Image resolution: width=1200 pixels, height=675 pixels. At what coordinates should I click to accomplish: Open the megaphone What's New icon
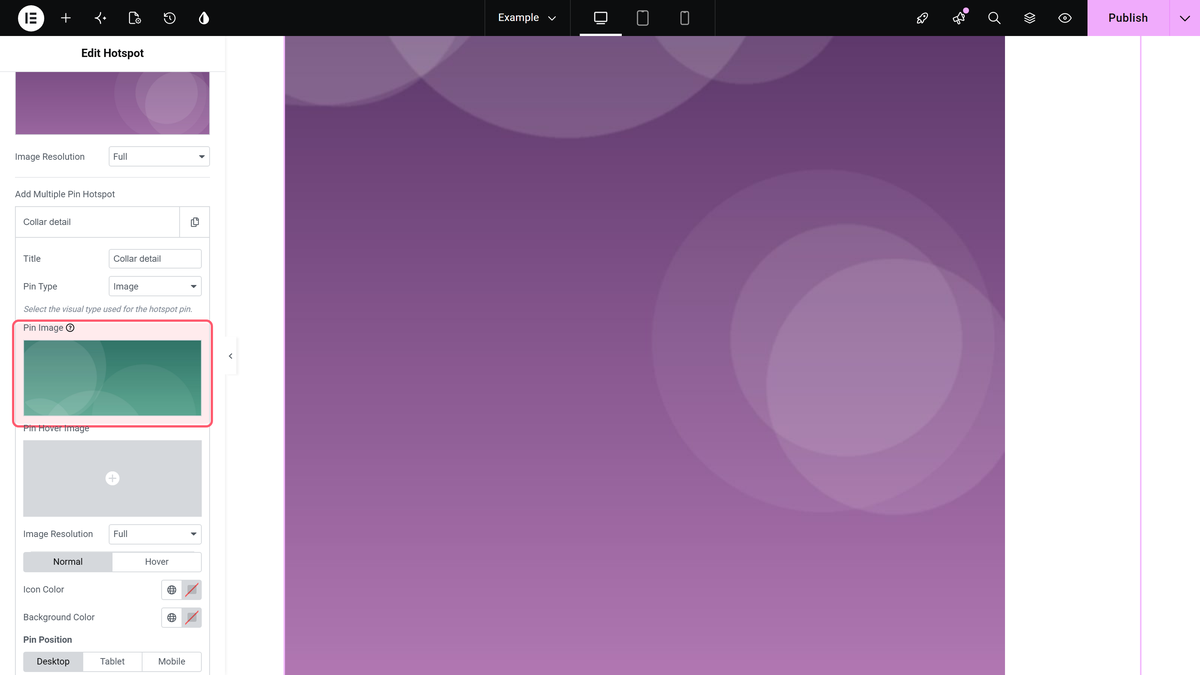(959, 18)
